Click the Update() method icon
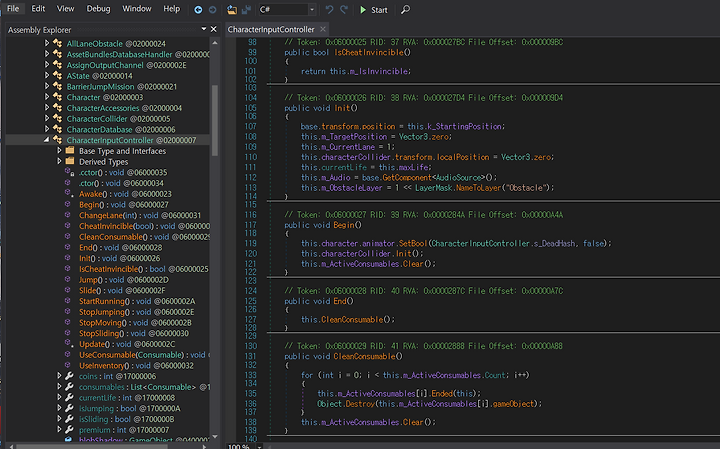The width and height of the screenshot is (720, 449). tap(69, 343)
